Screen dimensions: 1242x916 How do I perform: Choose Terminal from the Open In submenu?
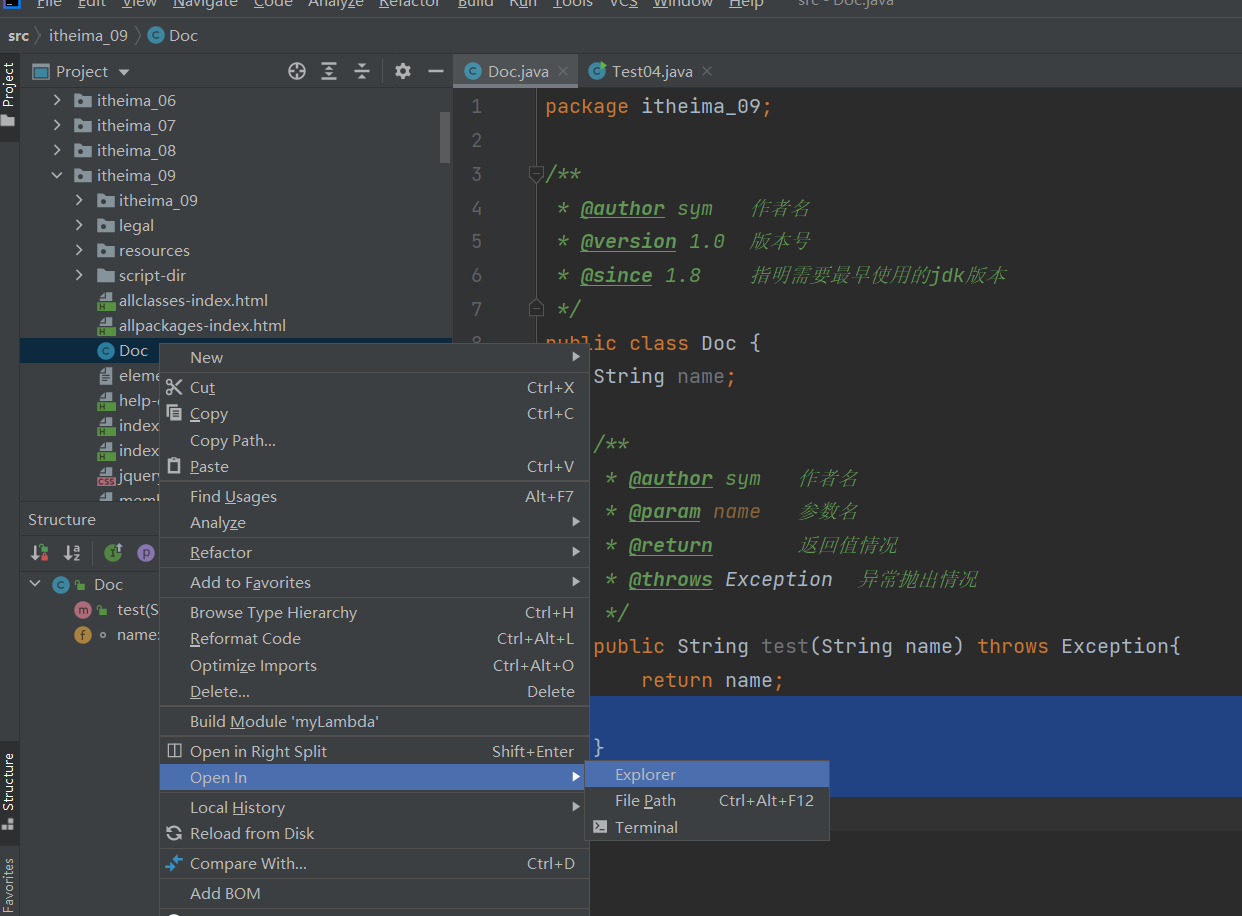click(707, 827)
